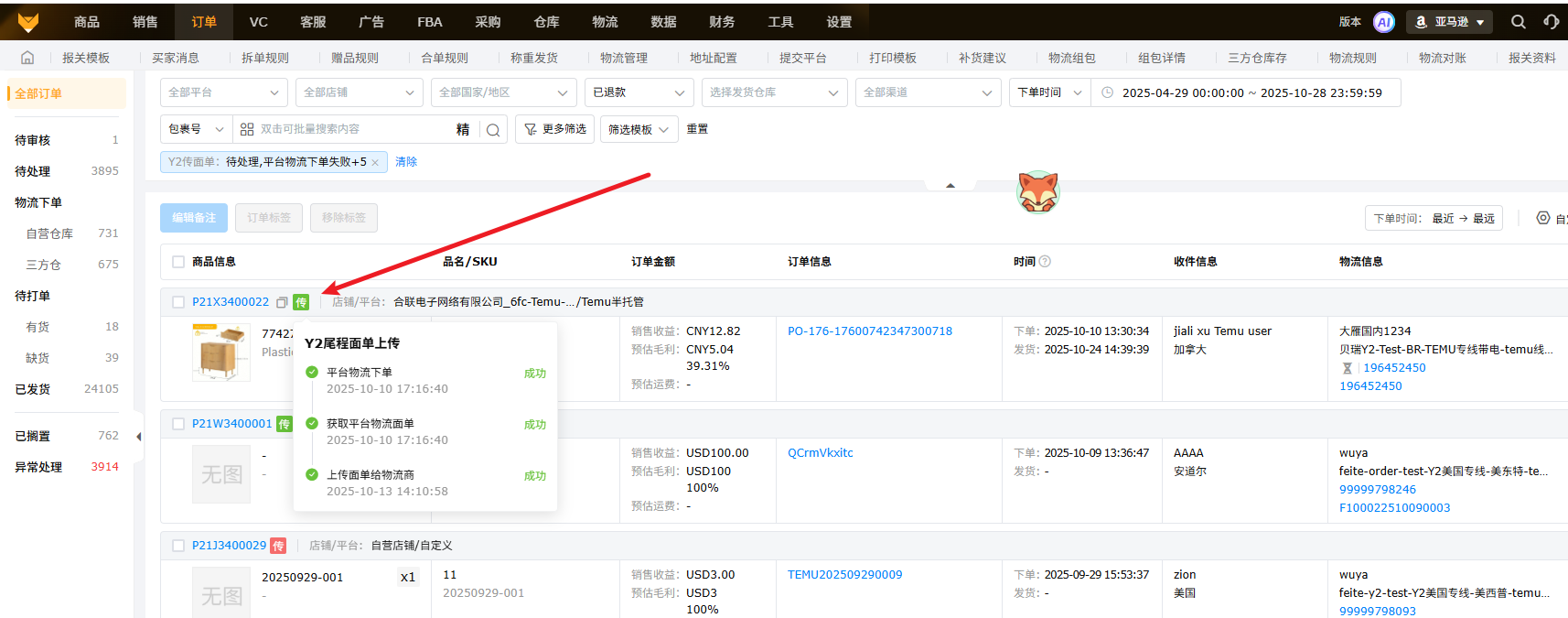
Task: Open the 物流 top menu
Action: pos(605,22)
